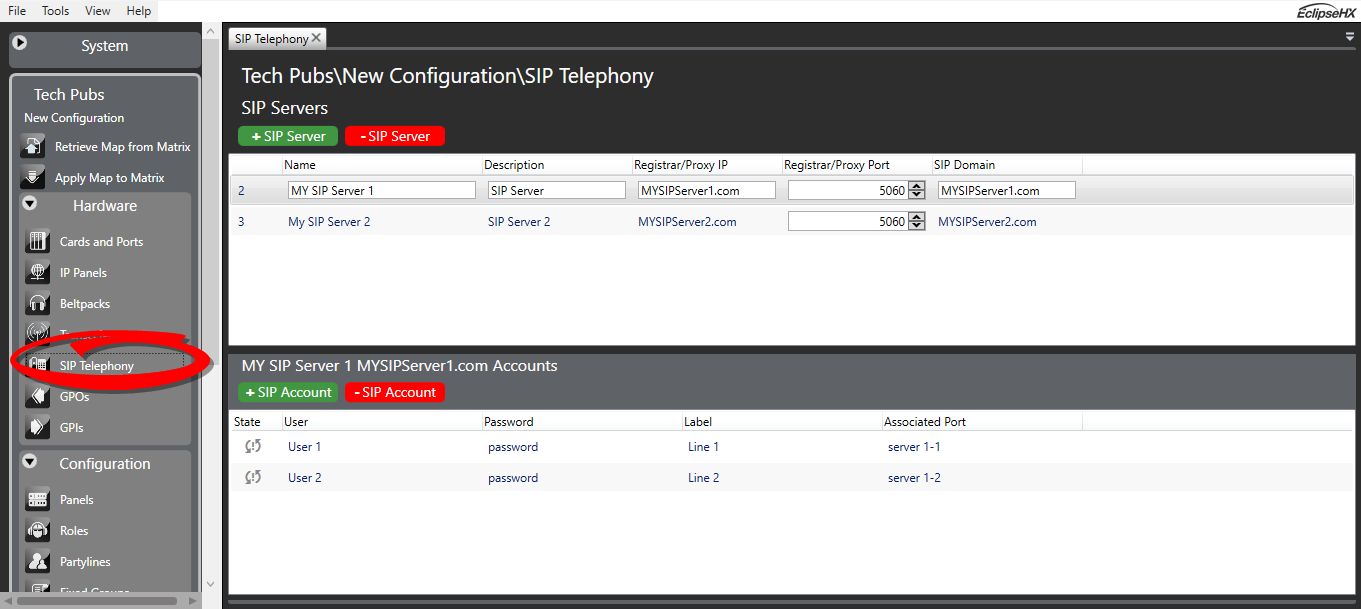This screenshot has height=609, width=1361.
Task: Increase the port for MY SIP Server 1
Action: [x=917, y=186]
